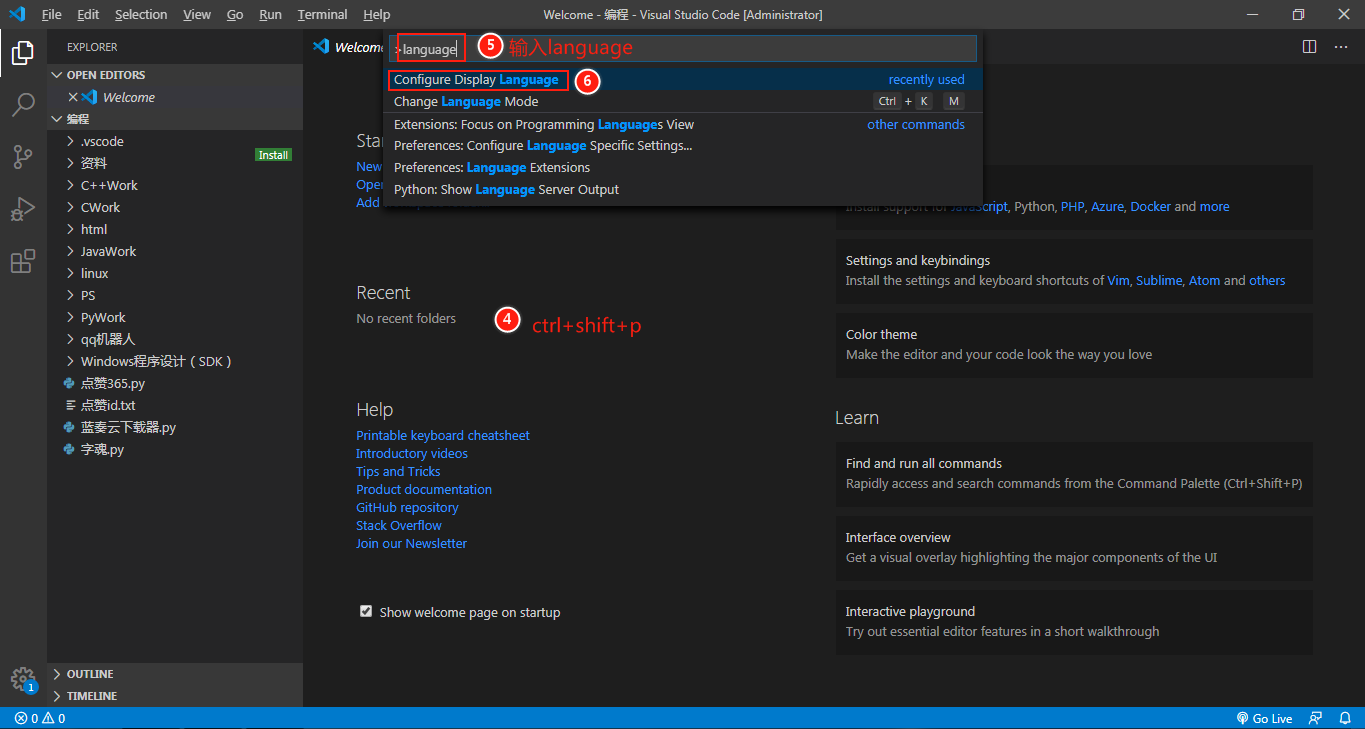Screen dimensions: 1365x729
Task: Open the editor More Actions ellipsis
Action: 1341,47
